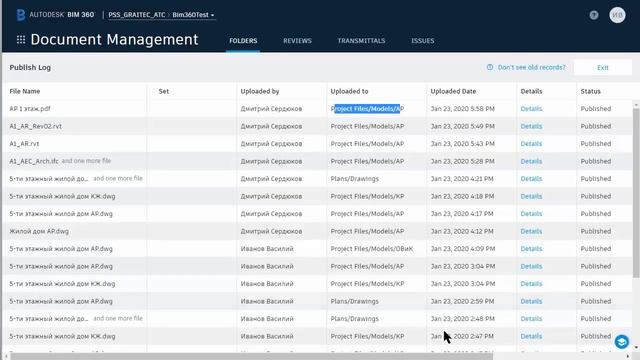This screenshot has height=360, width=640.
Task: Open Details for AP 1 этаж.pdf
Action: [x=531, y=109]
